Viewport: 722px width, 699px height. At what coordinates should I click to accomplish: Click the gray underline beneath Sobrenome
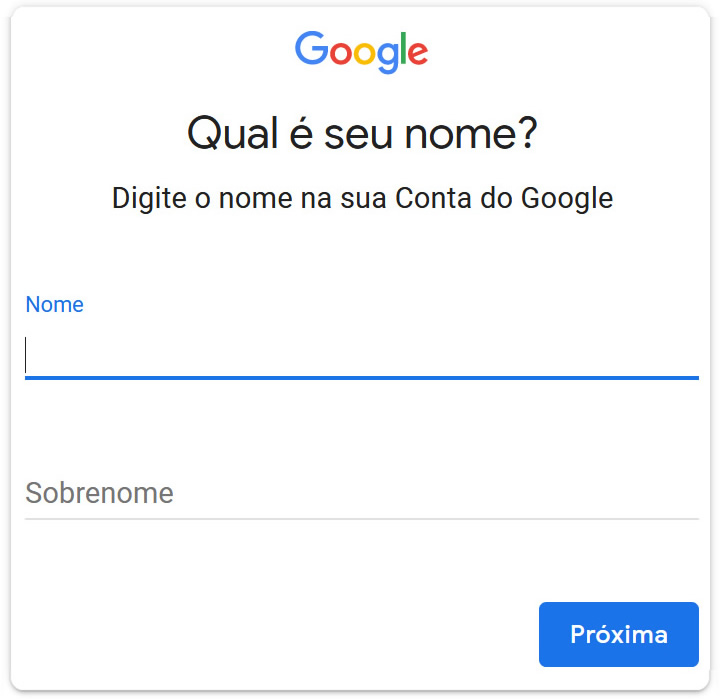[x=361, y=518]
